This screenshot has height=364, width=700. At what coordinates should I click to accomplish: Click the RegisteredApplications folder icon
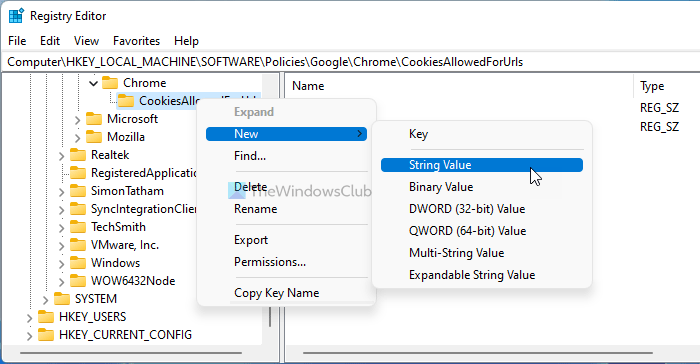[x=78, y=173]
